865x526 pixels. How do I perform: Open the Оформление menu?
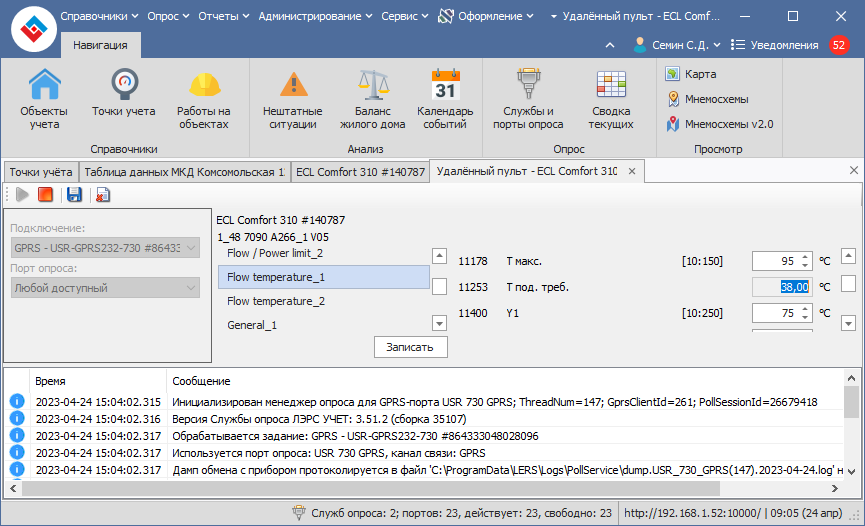(x=486, y=17)
